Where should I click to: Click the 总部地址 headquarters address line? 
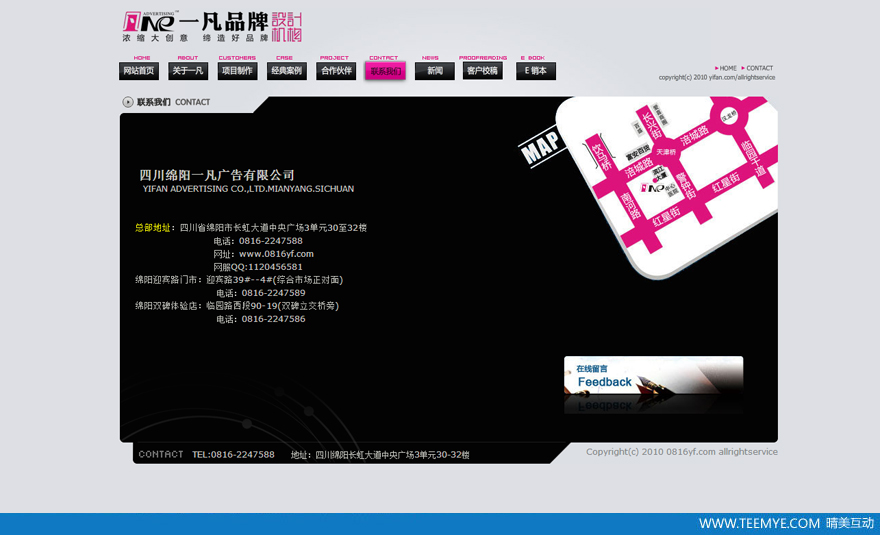point(251,228)
